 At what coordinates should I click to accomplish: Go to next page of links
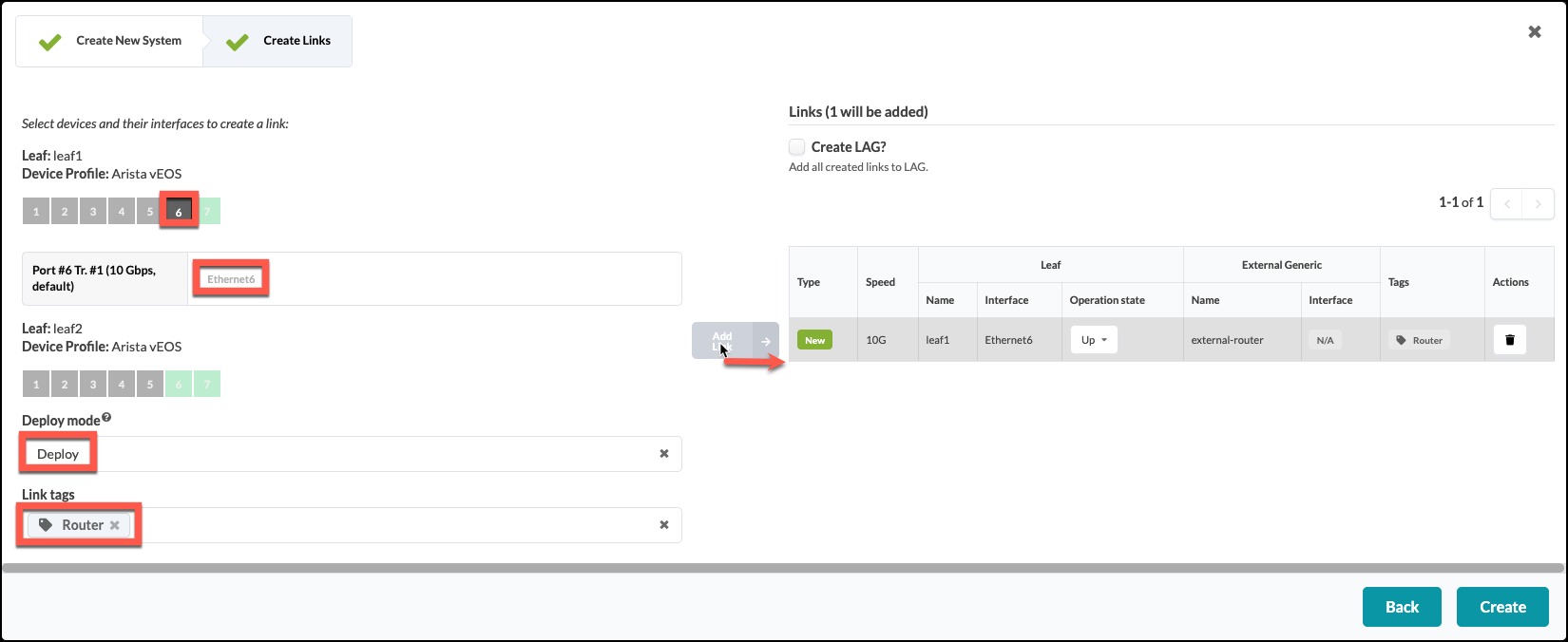[1538, 203]
